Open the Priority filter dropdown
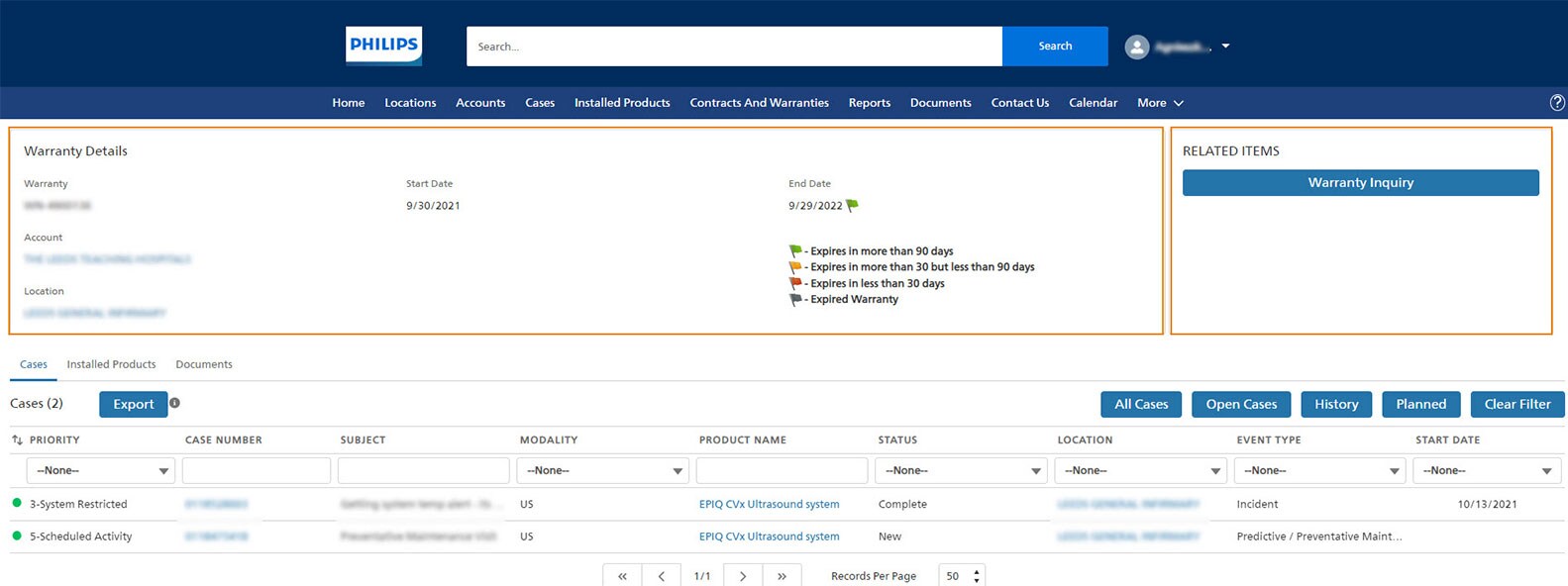Screen dimensions: 1568x586 point(100,471)
